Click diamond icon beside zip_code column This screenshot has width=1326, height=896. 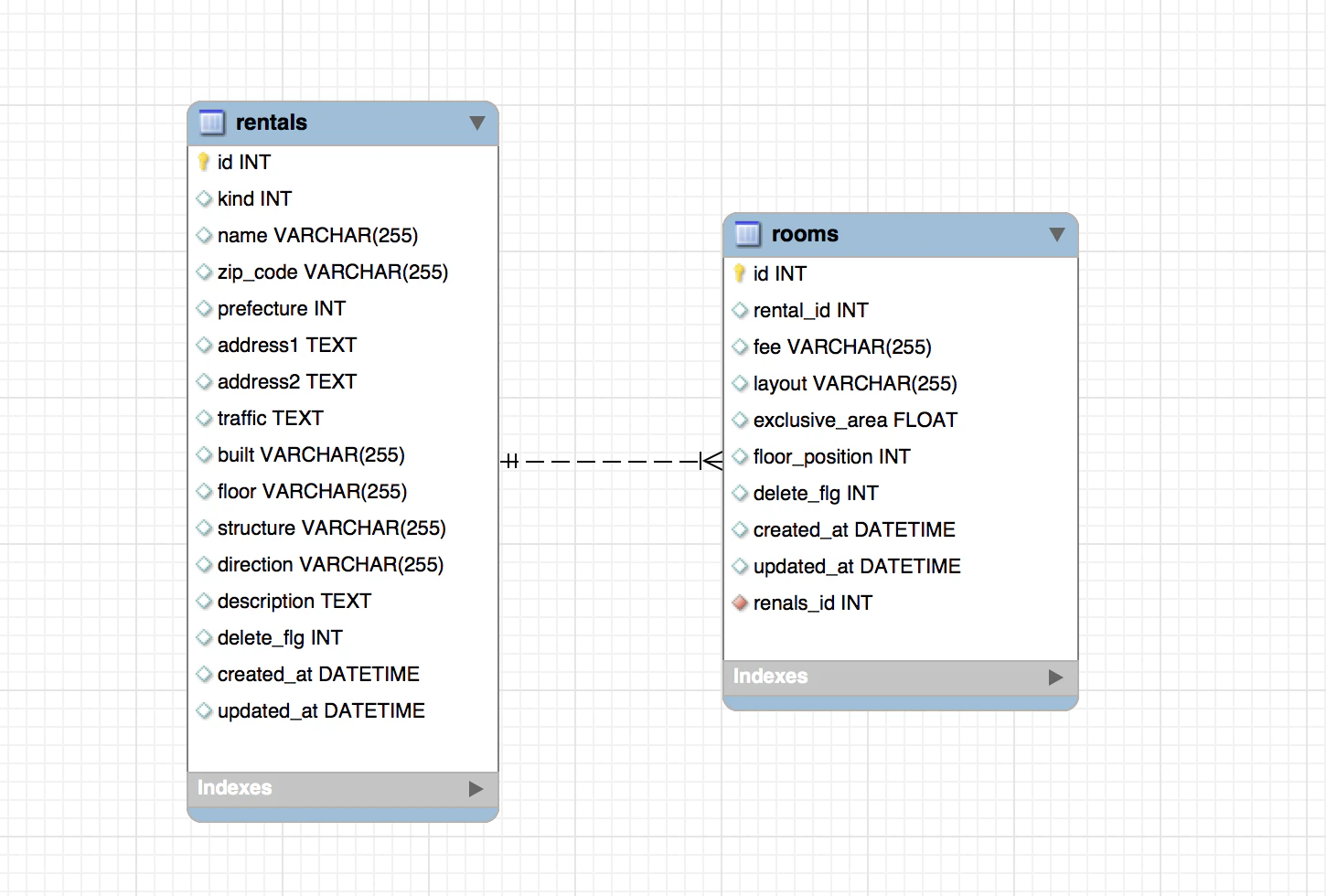click(204, 272)
